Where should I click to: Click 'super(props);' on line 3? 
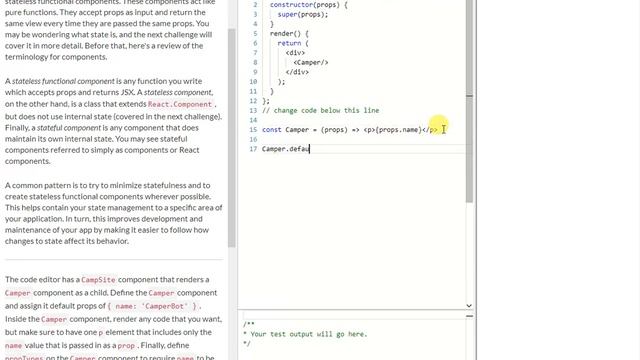click(302, 14)
